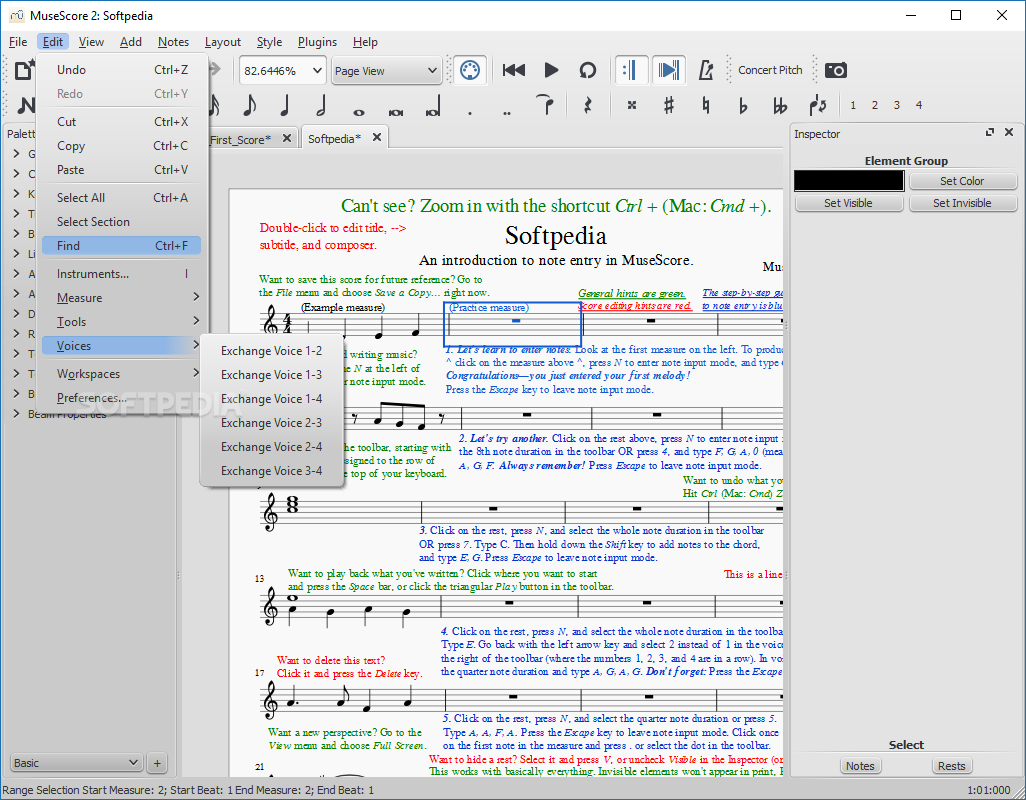Click the rest icon in note toolbar
The width and height of the screenshot is (1026, 800).
coord(588,105)
